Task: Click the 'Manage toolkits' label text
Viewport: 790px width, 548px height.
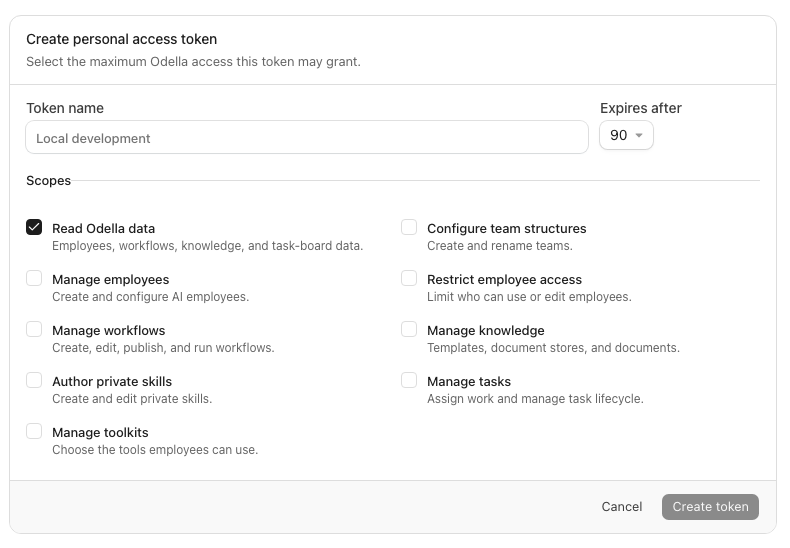Action: point(100,432)
